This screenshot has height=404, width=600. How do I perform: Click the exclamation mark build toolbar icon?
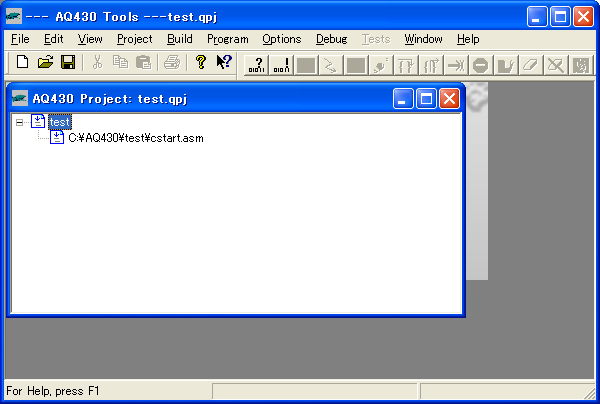tap(281, 66)
